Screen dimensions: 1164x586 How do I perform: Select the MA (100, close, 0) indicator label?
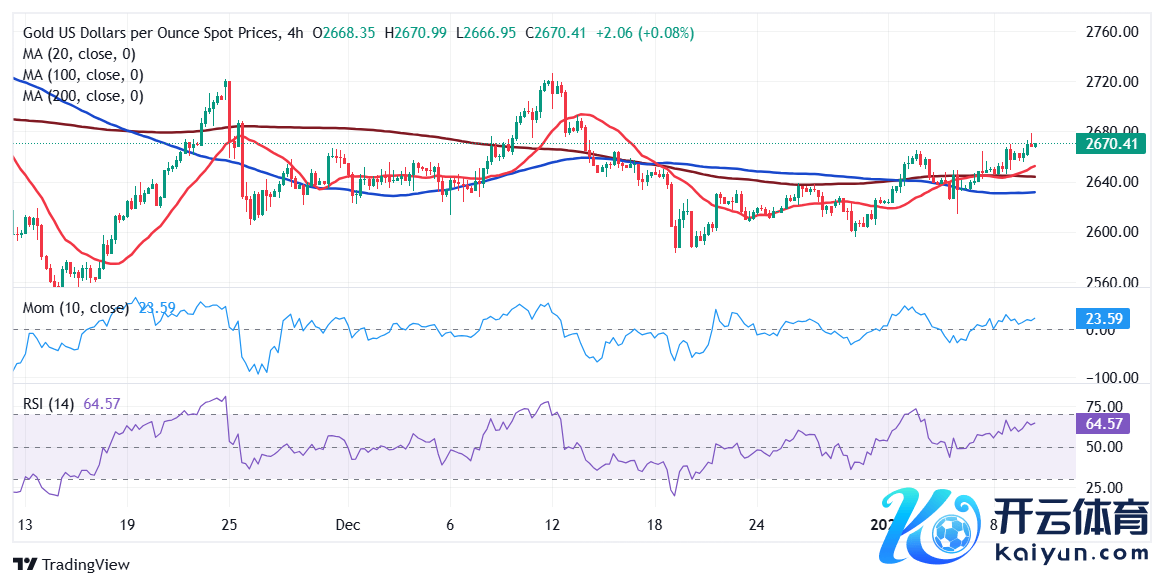click(83, 75)
